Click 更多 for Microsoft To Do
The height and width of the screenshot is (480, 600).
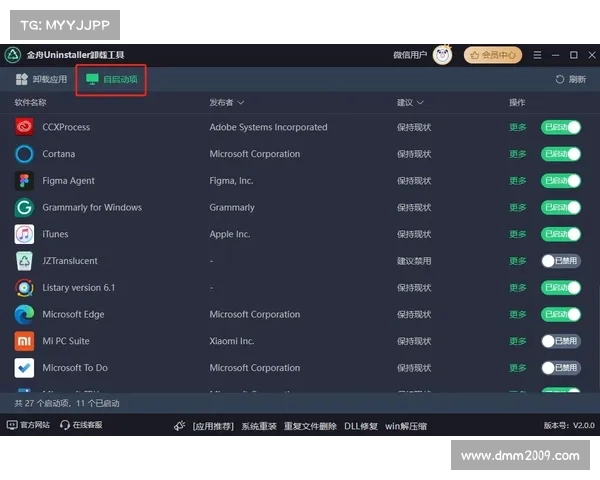517,368
